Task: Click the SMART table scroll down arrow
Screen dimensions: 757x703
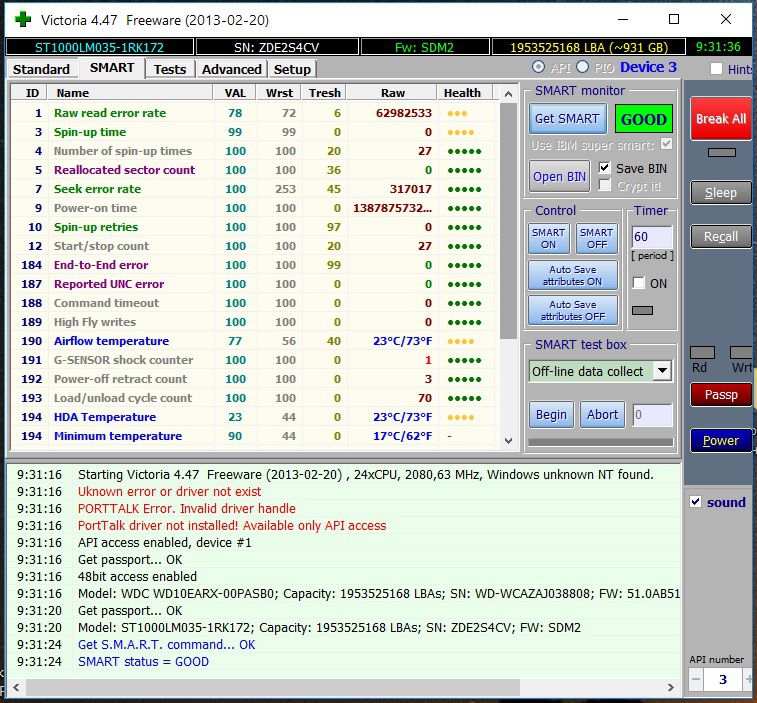Action: 508,440
